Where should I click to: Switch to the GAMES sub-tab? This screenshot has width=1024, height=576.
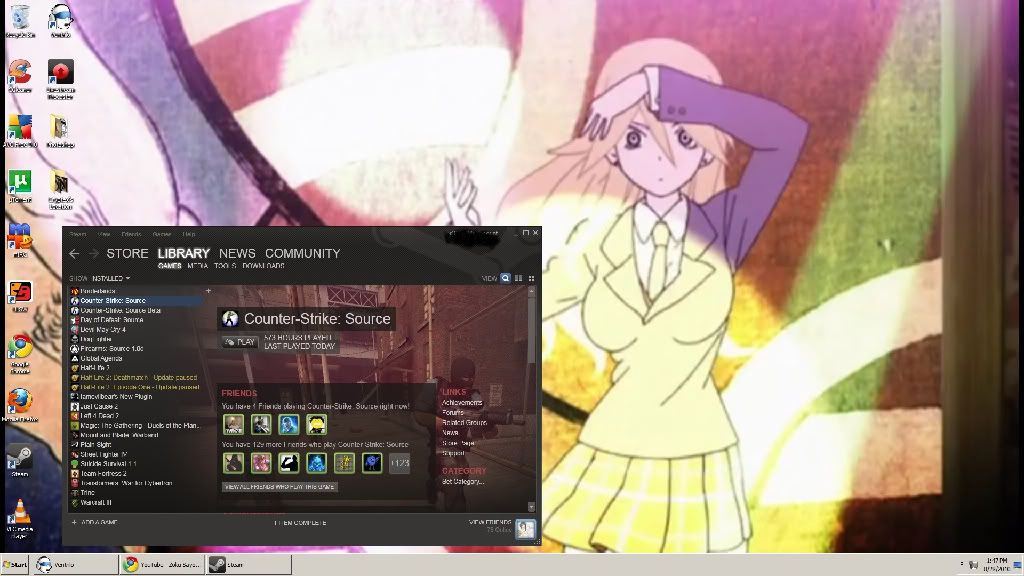coord(169,266)
